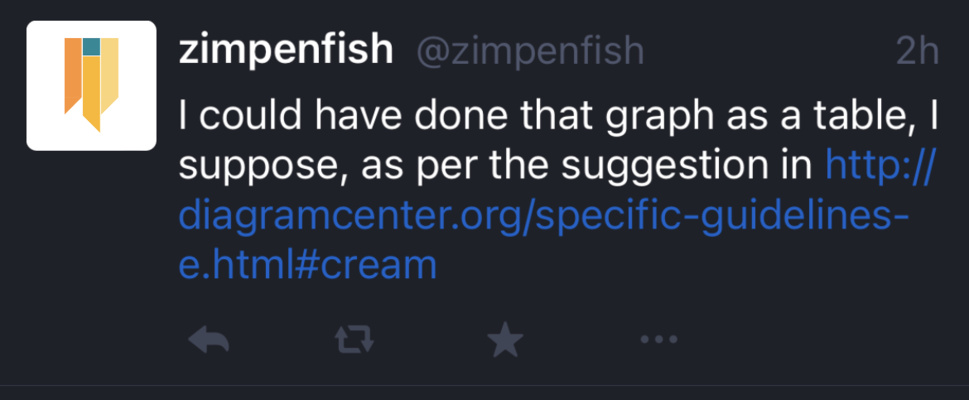This screenshot has height=400, width=969.
Task: Retweet the post about the graph
Action: tap(354, 343)
